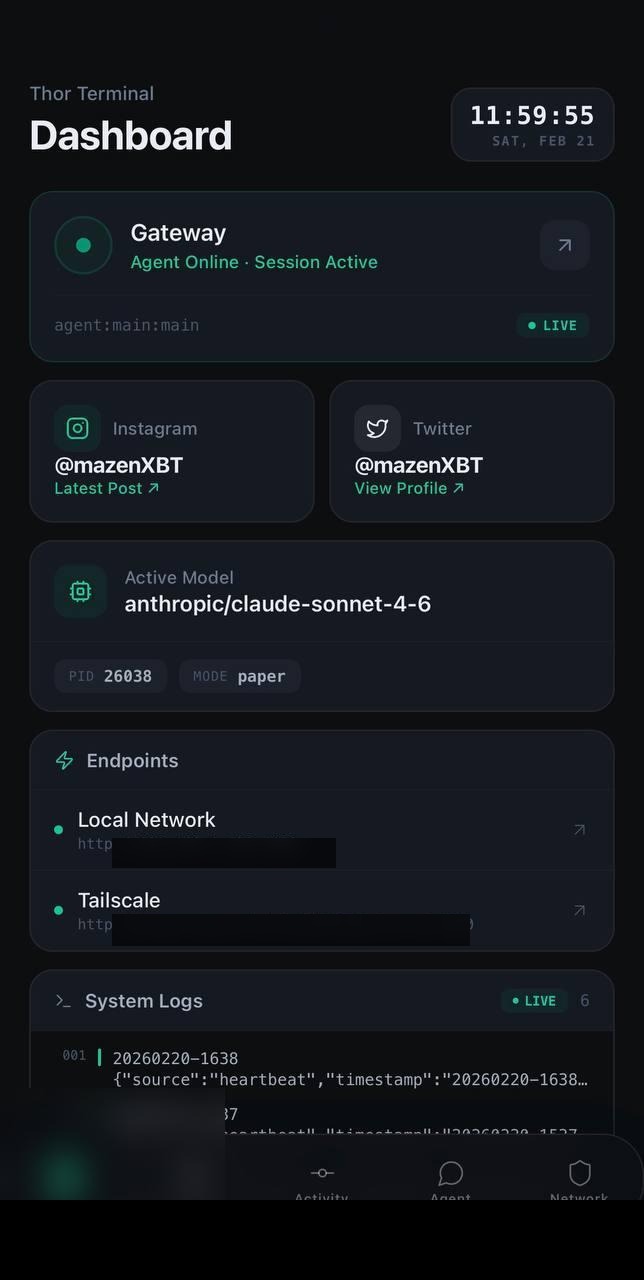Click the Instagram camera icon

coord(78,427)
